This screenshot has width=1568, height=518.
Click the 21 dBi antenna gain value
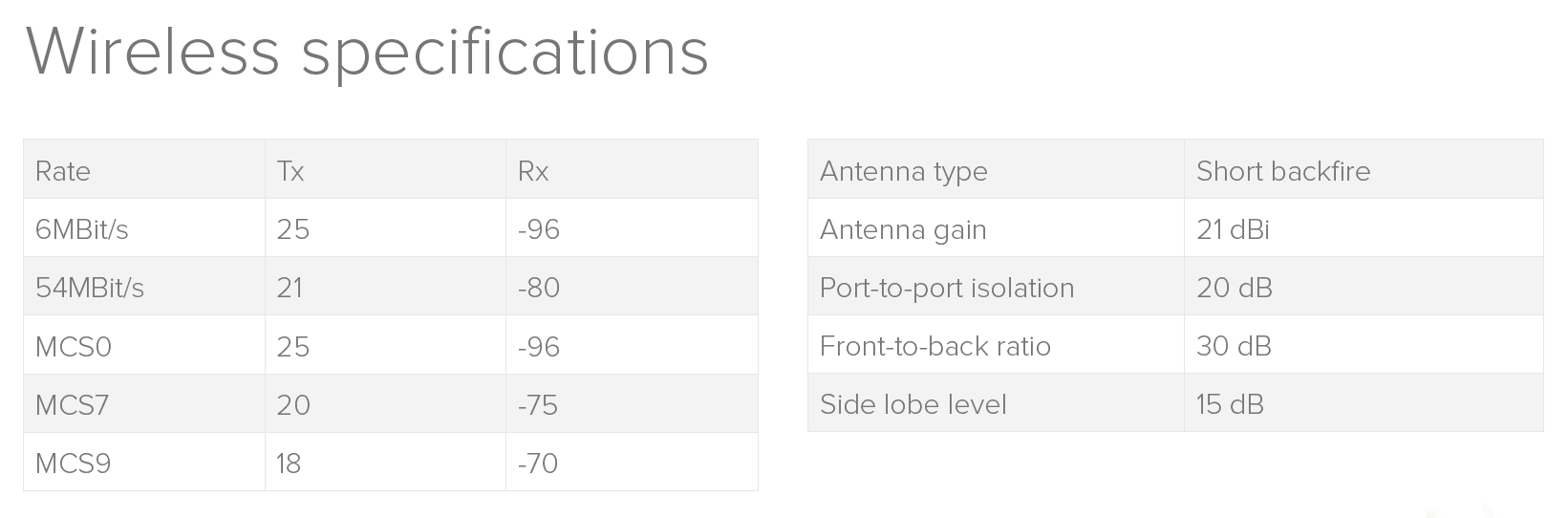(x=1233, y=229)
